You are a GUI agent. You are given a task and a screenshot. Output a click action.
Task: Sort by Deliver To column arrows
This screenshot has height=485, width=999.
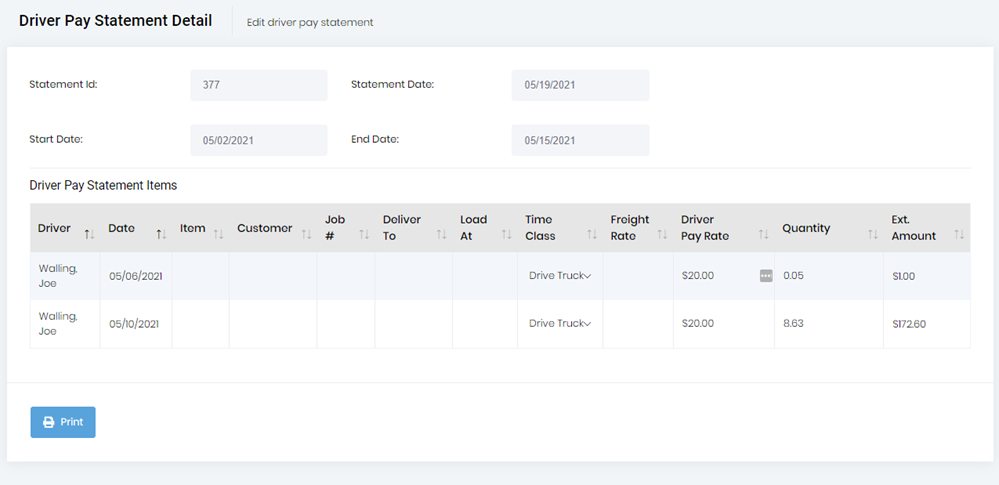pos(442,235)
